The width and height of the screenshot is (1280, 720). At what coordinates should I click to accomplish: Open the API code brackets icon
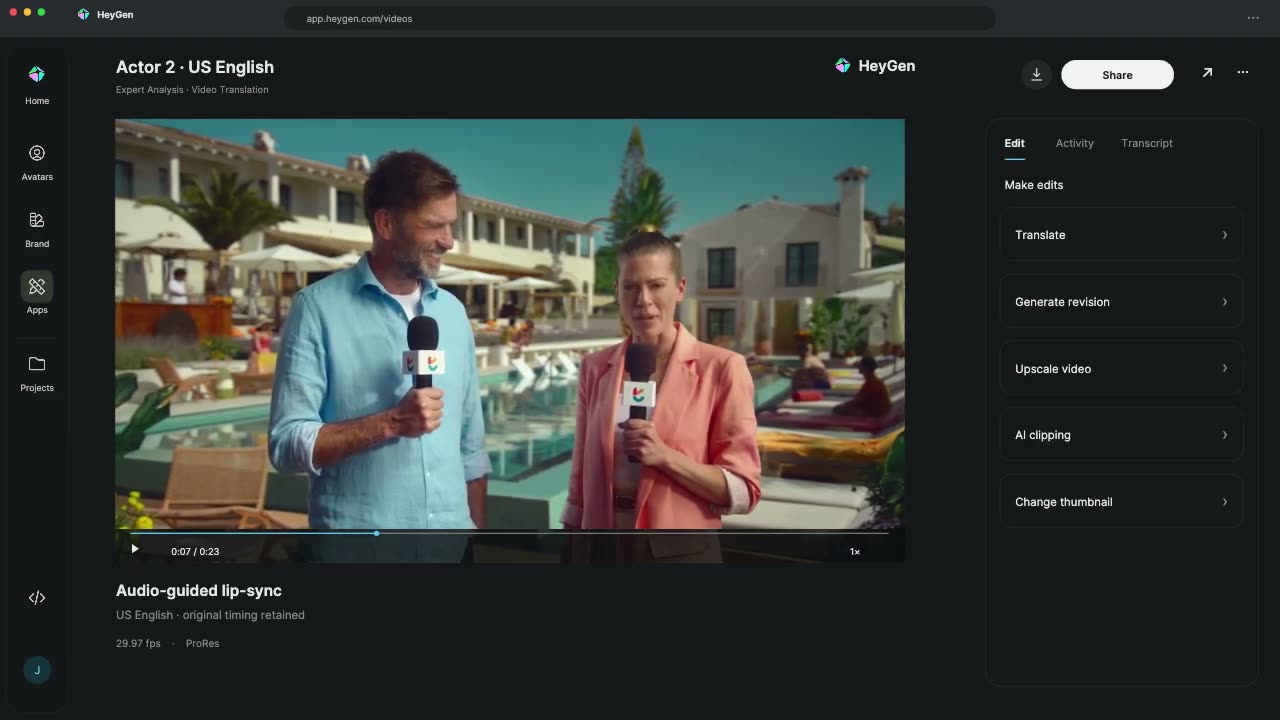tap(37, 598)
